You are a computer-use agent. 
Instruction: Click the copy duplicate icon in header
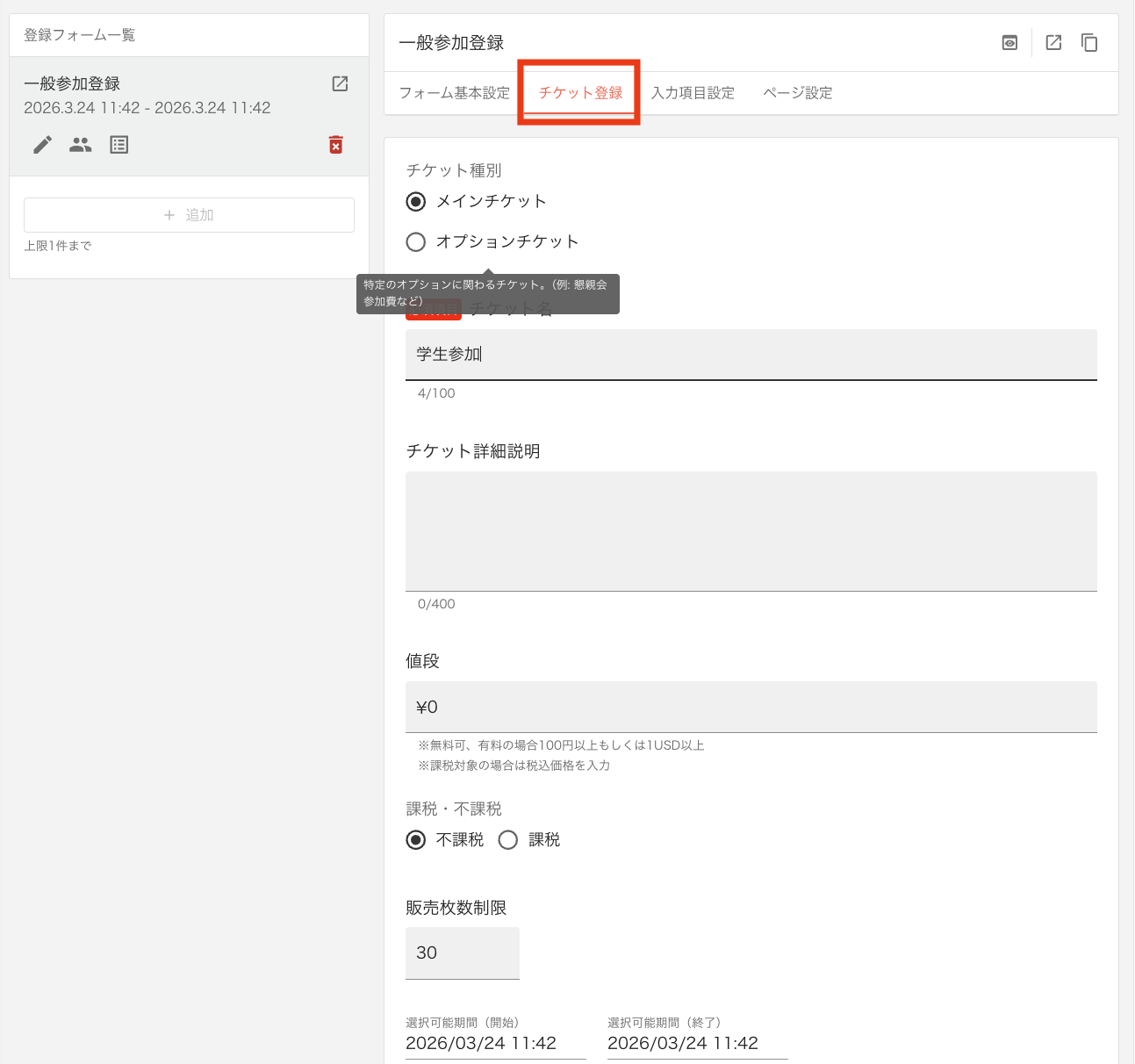pos(1089,43)
